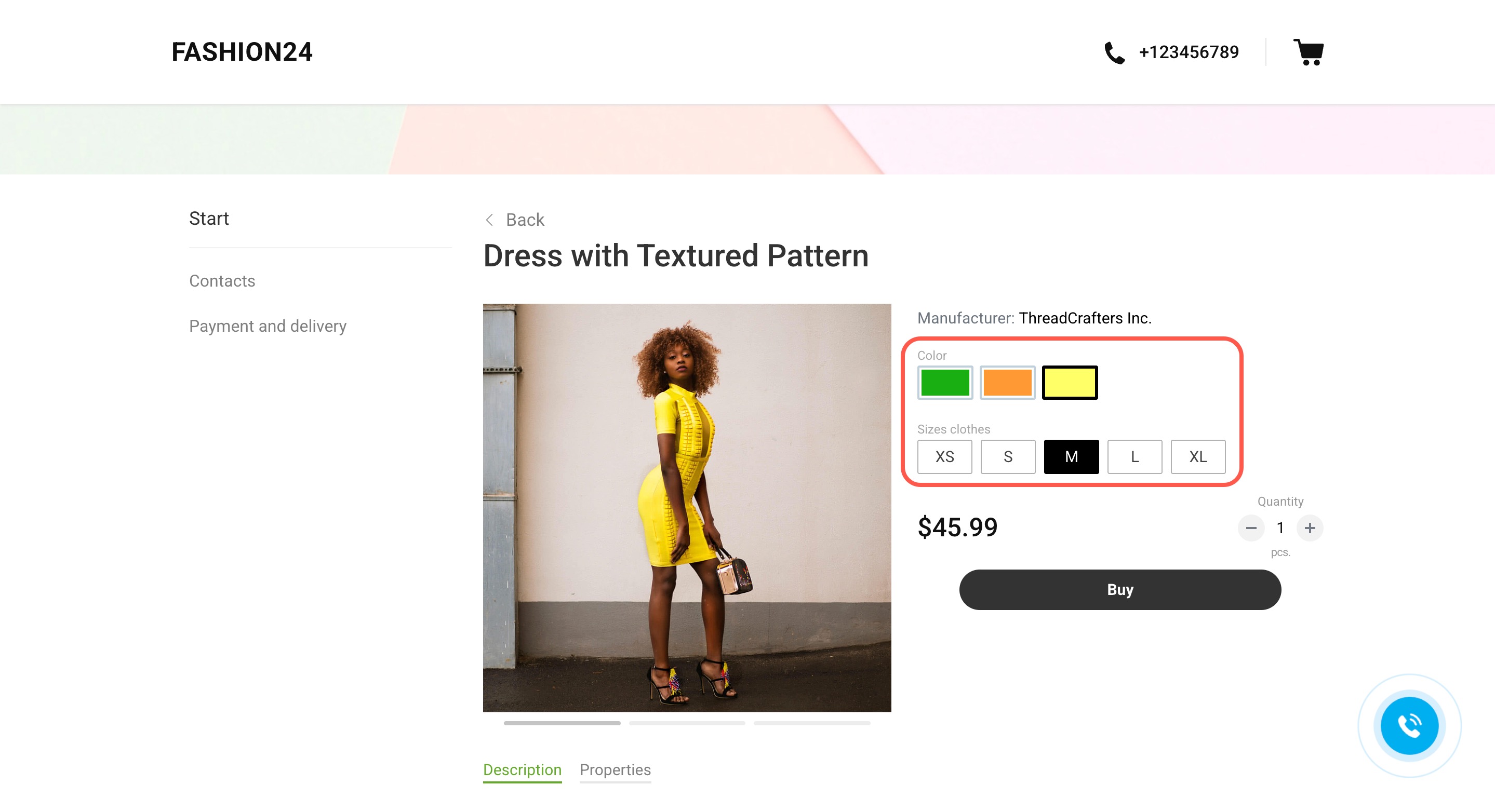
Task: Increase quantity with the plus button
Action: point(1309,528)
